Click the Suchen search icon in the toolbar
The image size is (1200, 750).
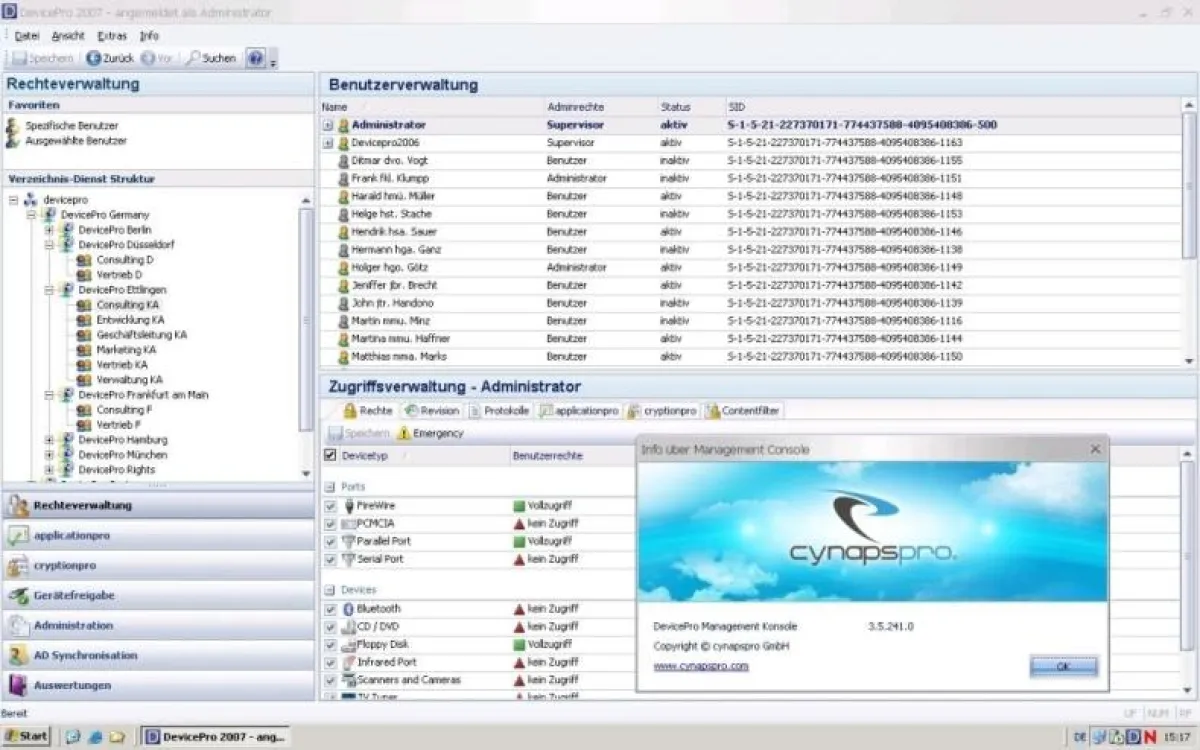tap(193, 58)
